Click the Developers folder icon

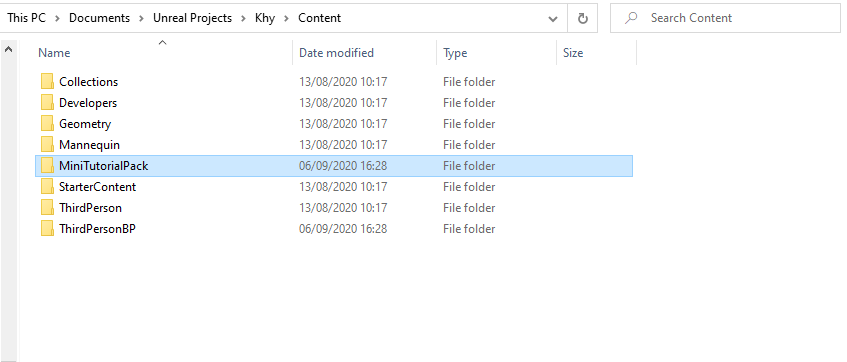click(48, 103)
